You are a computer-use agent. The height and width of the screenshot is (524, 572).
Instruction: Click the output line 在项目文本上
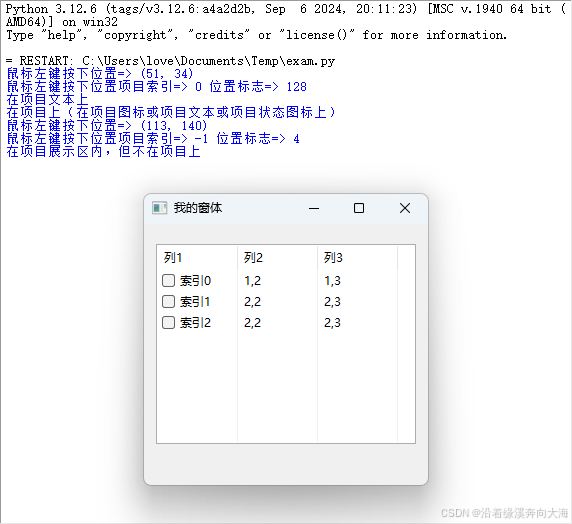pyautogui.click(x=47, y=99)
